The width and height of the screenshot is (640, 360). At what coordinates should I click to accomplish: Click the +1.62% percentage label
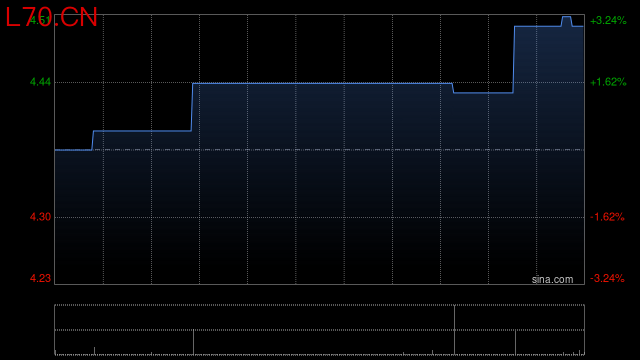pos(608,82)
